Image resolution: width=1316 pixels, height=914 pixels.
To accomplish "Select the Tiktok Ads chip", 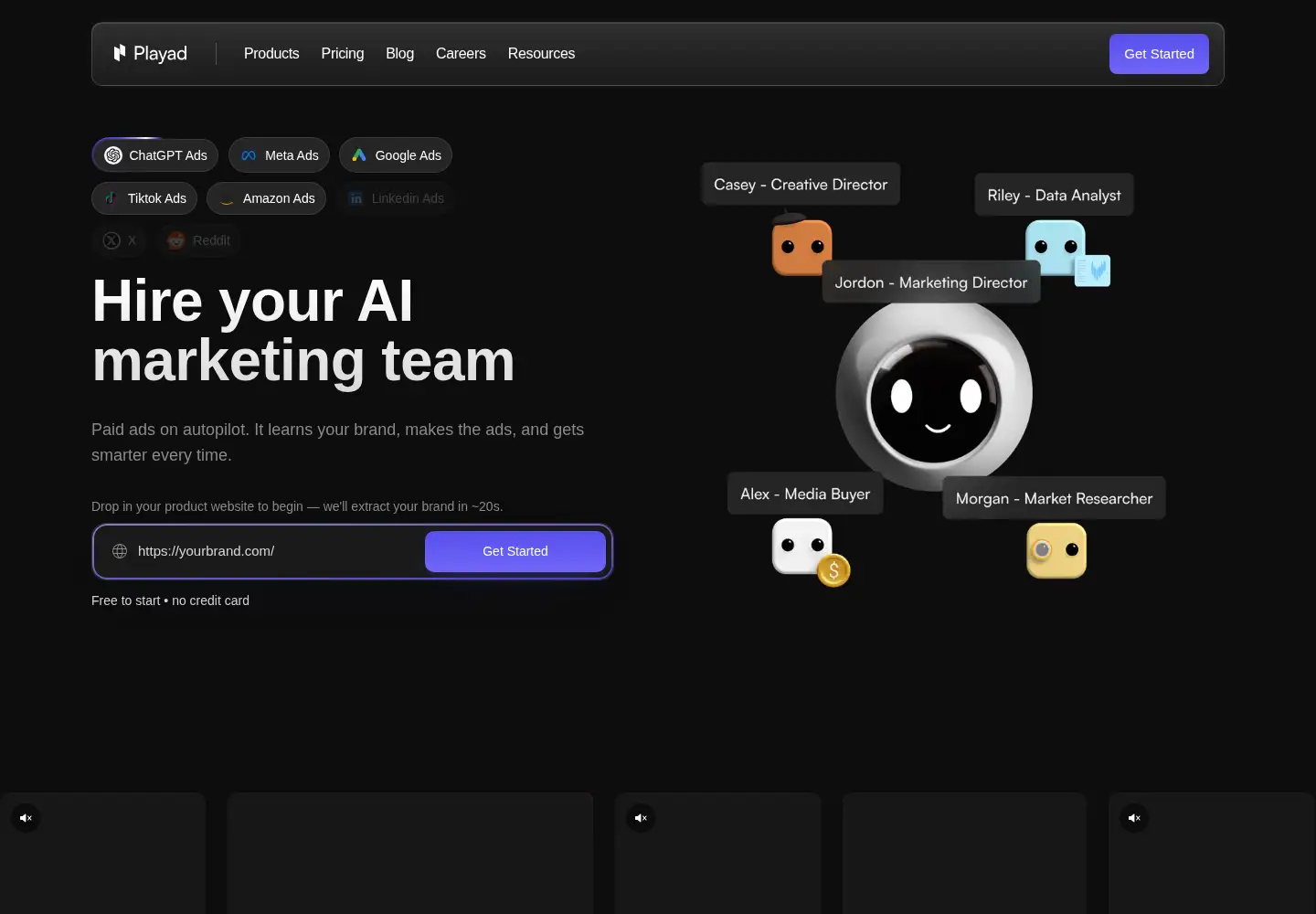I will 144,198.
